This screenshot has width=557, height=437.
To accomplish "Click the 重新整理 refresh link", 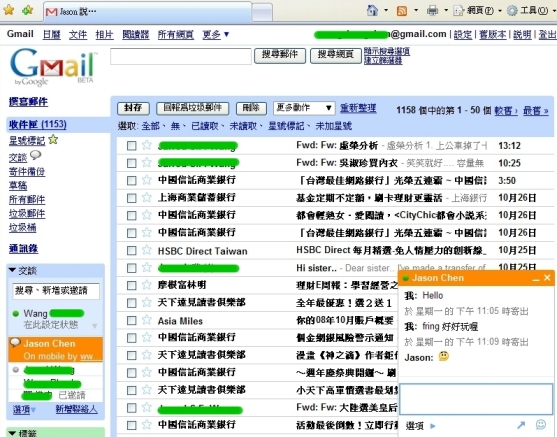I will 358,108.
